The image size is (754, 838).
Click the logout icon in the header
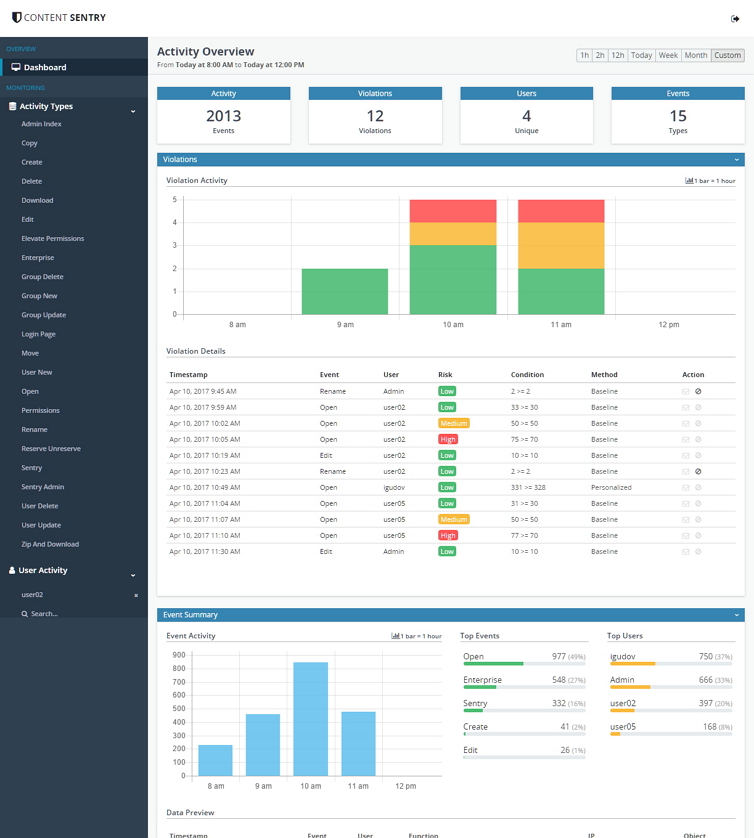tap(736, 18)
